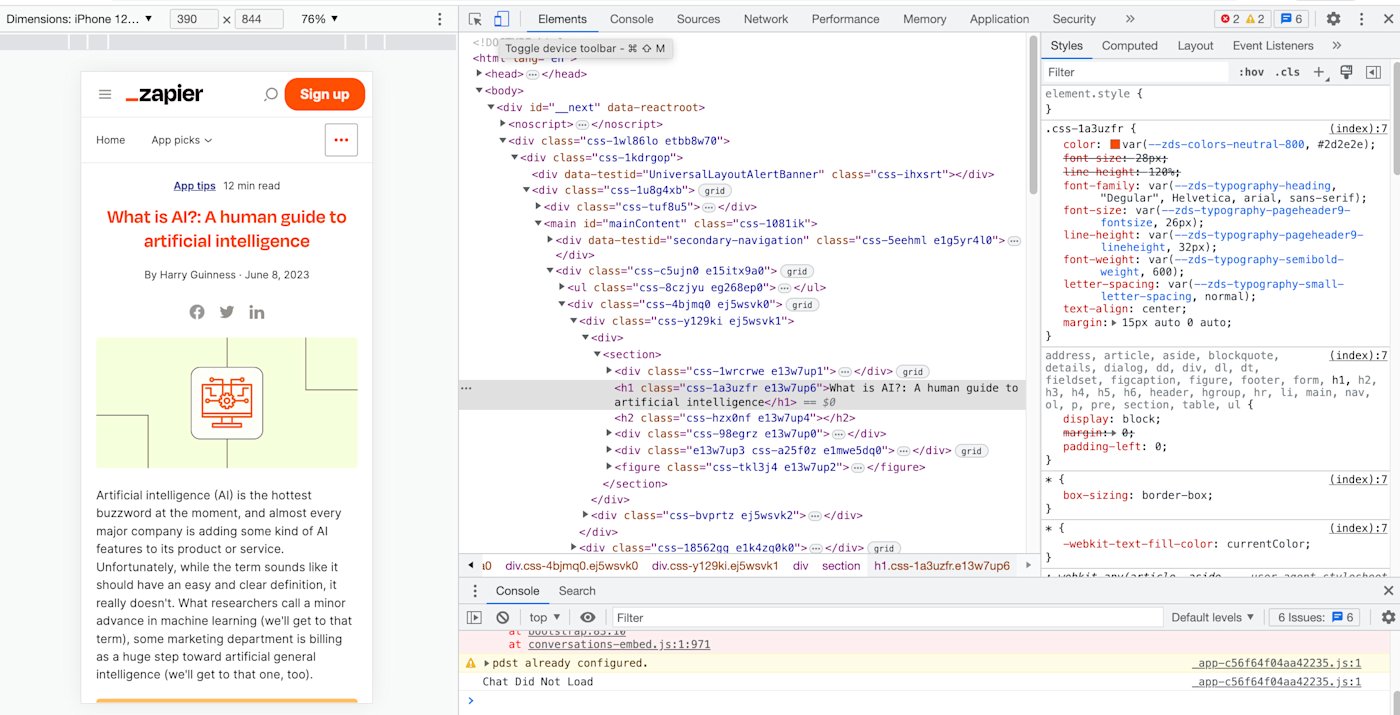Open the zoom 76% dropdown
Image resolution: width=1400 pixels, height=715 pixels.
319,19
